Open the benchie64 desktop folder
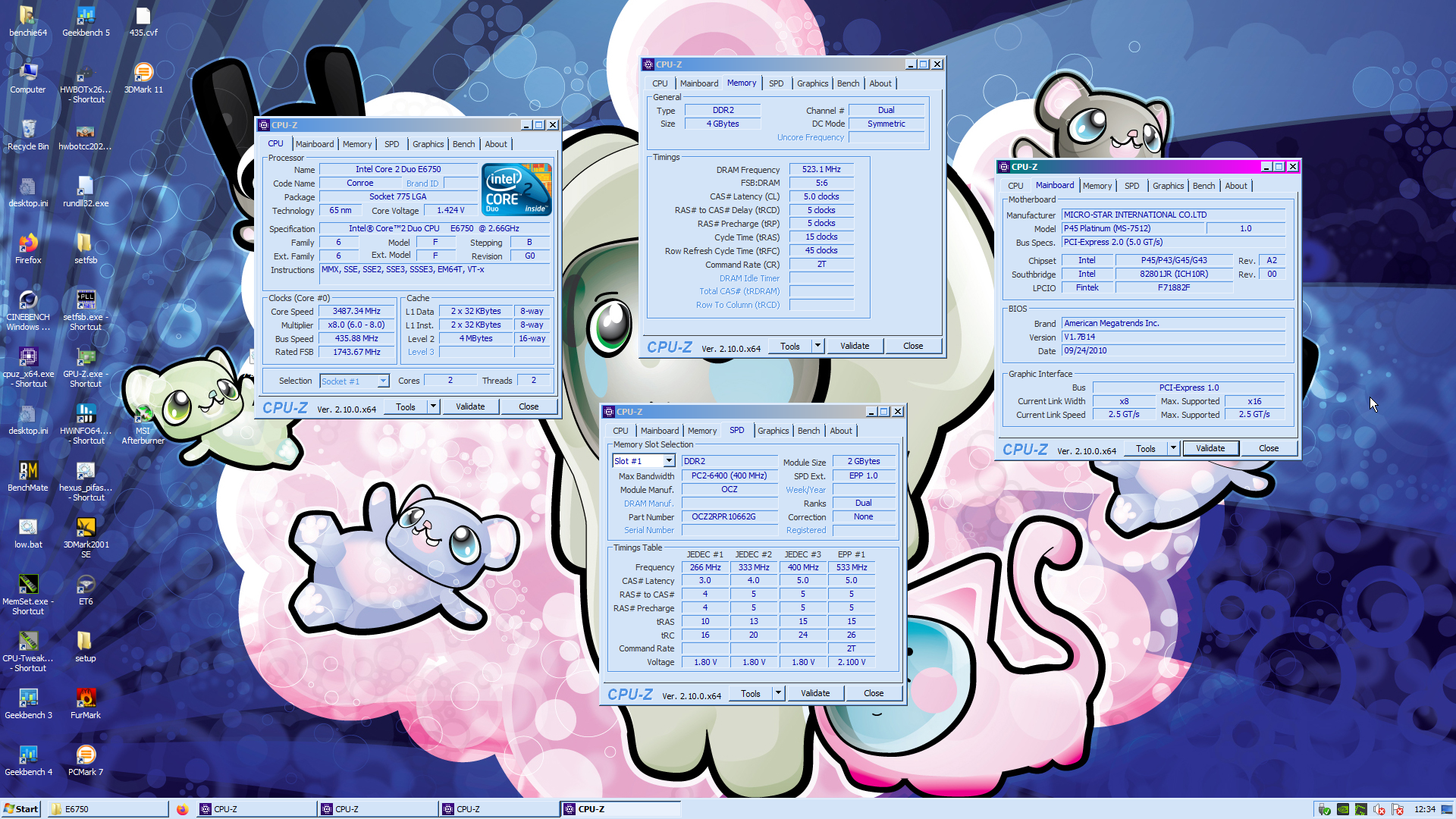The height and width of the screenshot is (819, 1456). pos(28,21)
